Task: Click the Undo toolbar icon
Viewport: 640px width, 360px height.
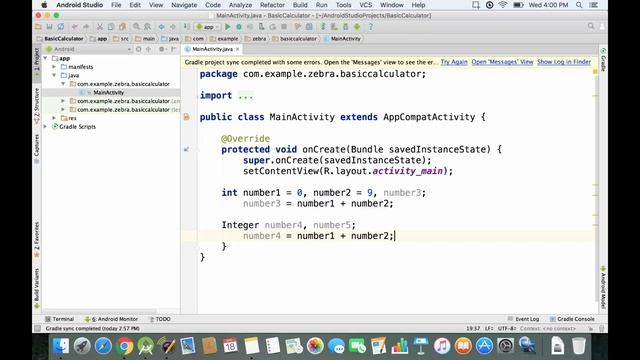Action: click(x=75, y=27)
